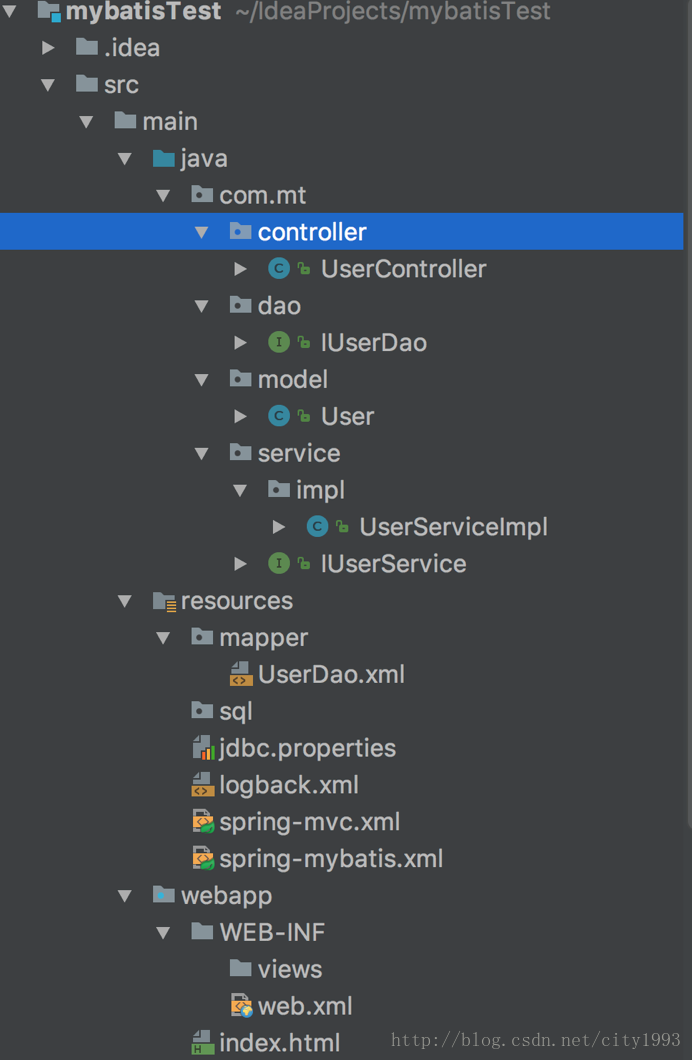
Task: Click the spring-mybatis.xml Spring config icon
Action: pyautogui.click(x=203, y=859)
